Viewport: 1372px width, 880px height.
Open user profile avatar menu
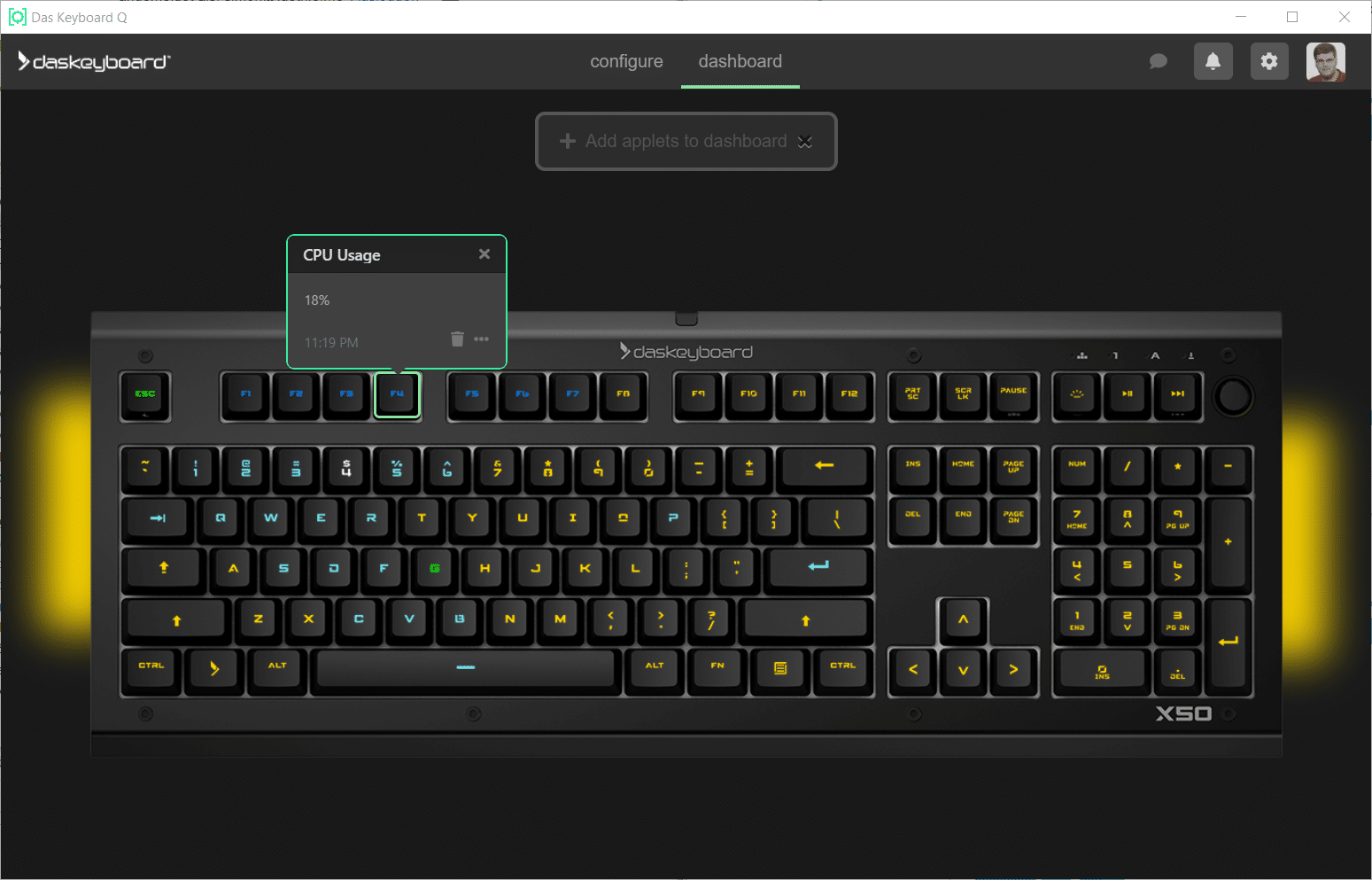(1325, 61)
